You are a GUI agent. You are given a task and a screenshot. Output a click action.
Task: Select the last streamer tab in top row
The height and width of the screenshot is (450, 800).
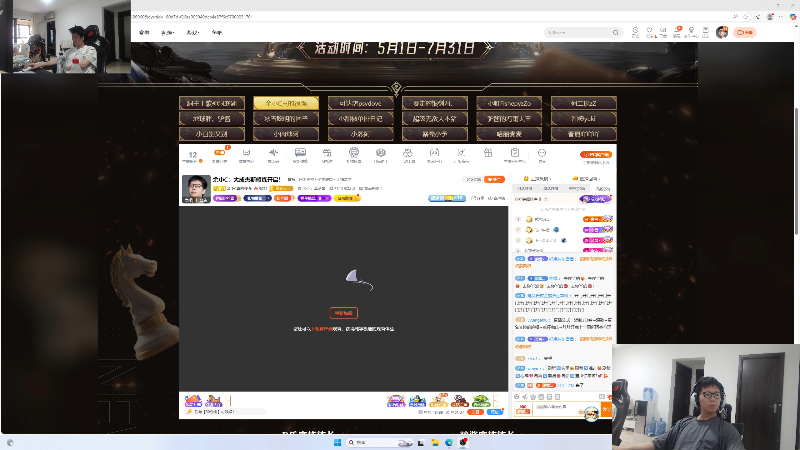pos(584,103)
